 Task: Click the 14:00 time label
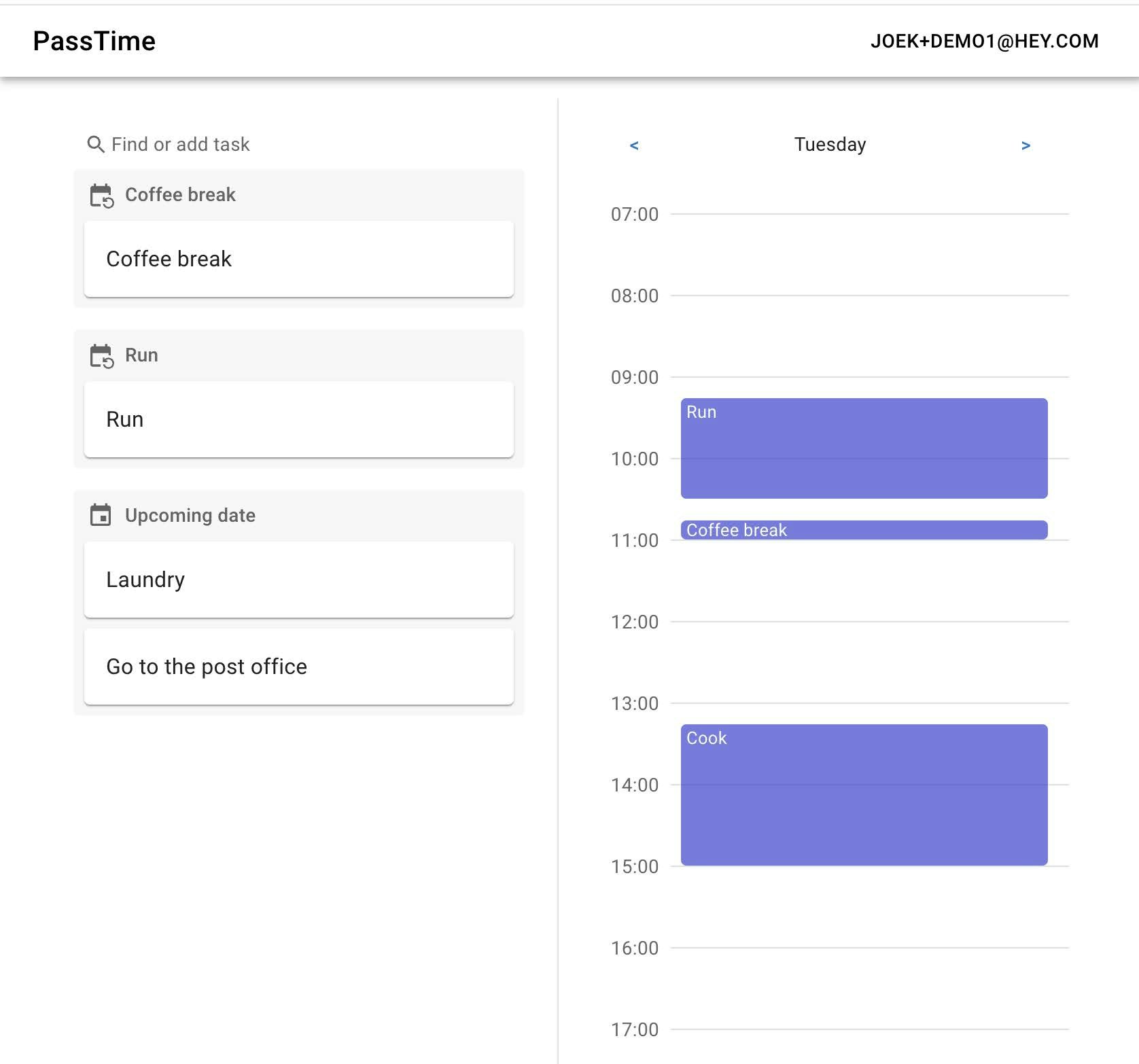pyautogui.click(x=635, y=785)
